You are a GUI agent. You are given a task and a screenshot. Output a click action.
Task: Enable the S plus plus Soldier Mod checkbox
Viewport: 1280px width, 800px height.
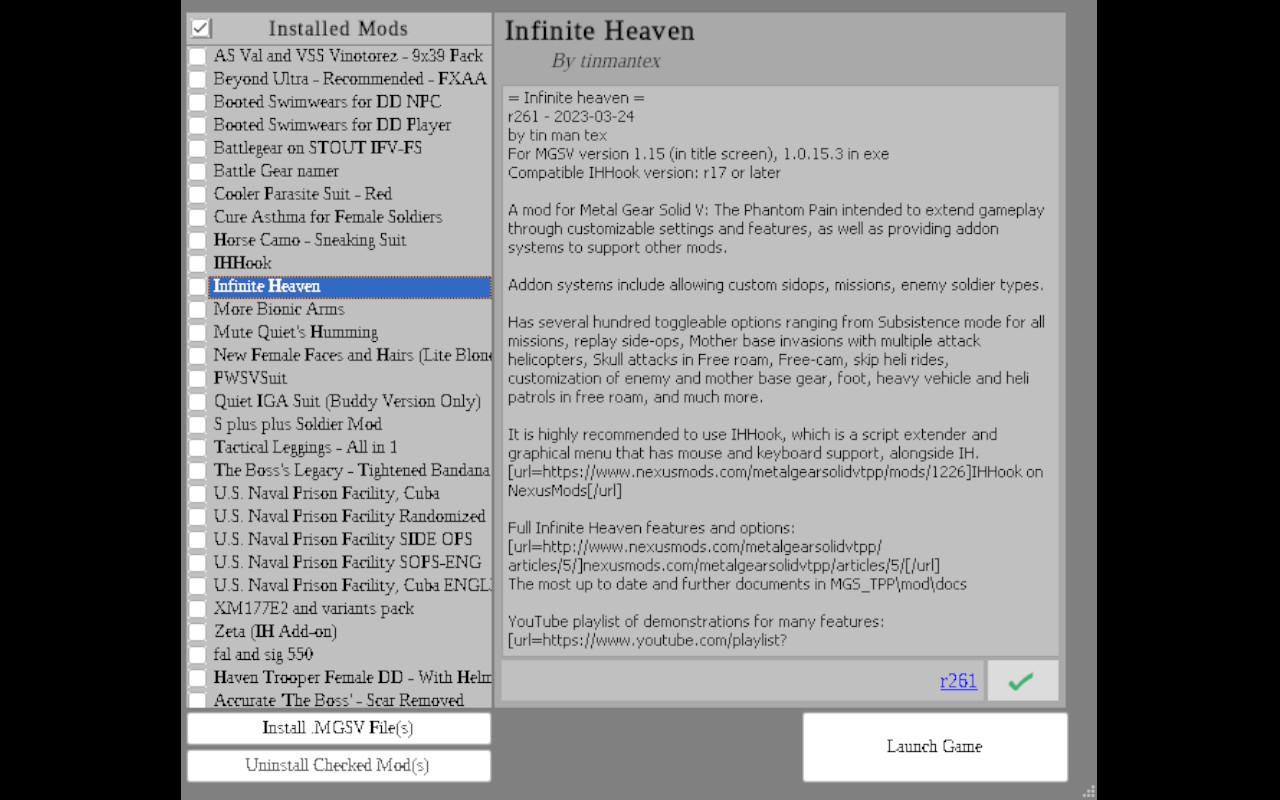point(197,424)
